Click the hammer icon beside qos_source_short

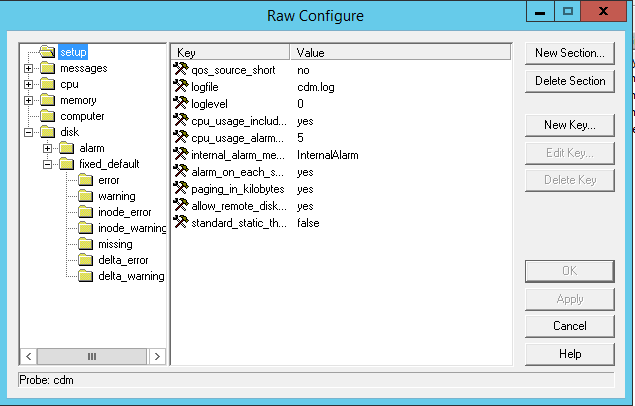pyautogui.click(x=181, y=70)
